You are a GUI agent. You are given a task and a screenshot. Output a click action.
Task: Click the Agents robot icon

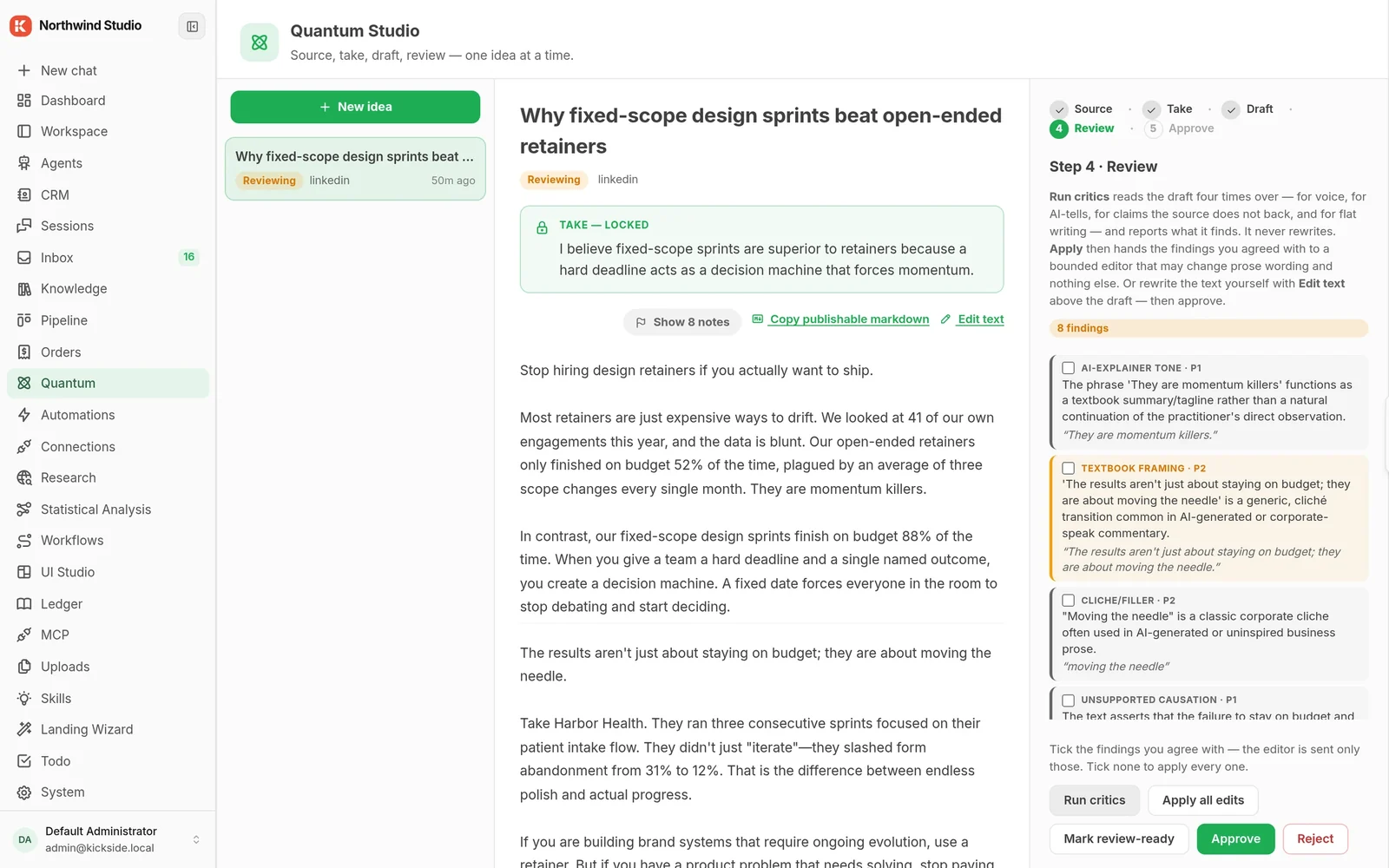24,163
